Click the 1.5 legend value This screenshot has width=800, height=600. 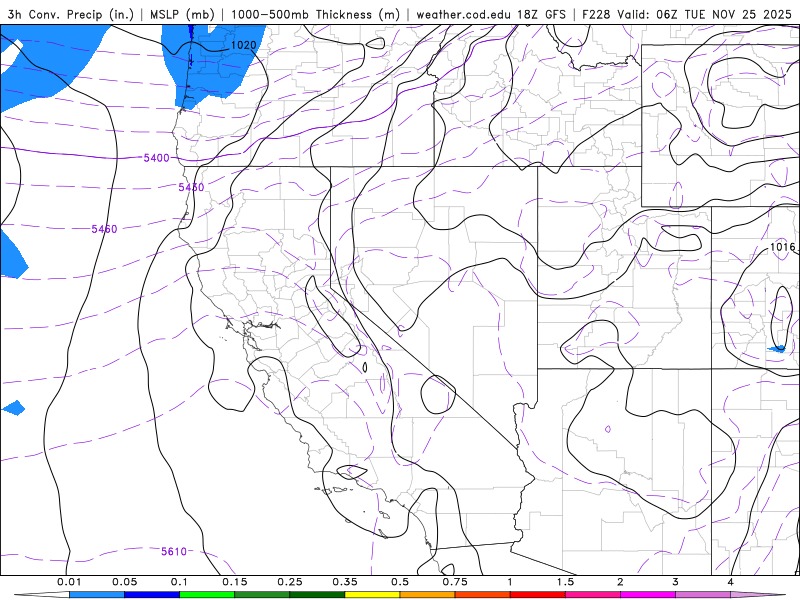(x=565, y=582)
